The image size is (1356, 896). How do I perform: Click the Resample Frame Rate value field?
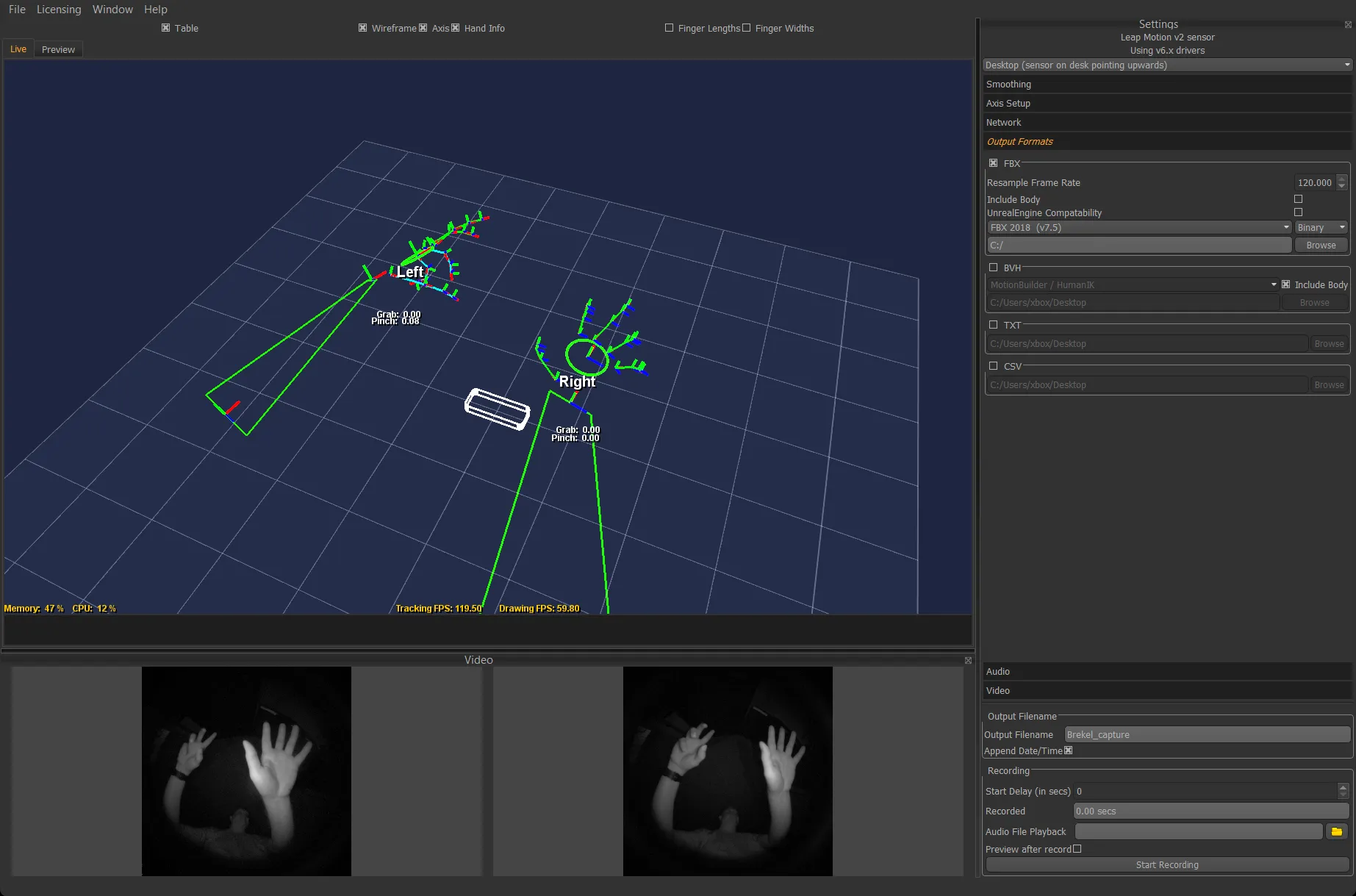tap(1314, 182)
